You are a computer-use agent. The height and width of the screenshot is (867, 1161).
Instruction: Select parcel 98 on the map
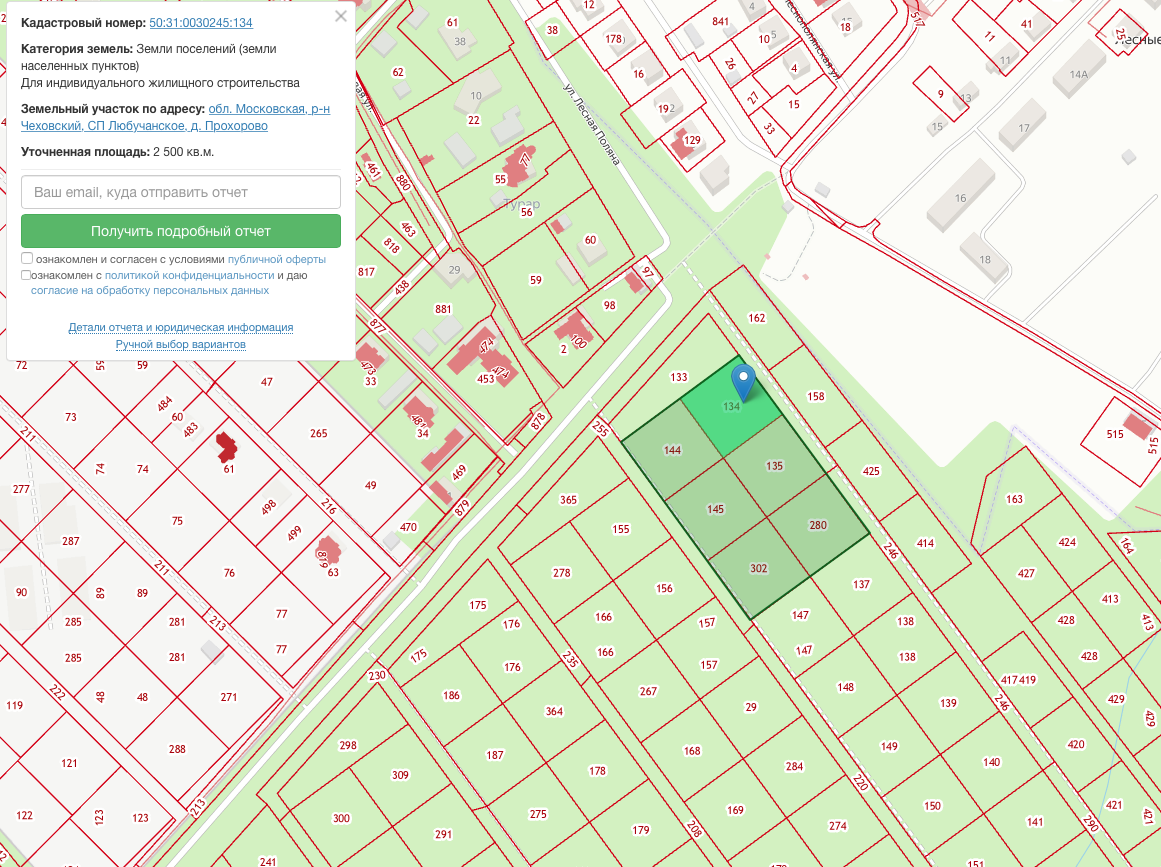(x=609, y=305)
